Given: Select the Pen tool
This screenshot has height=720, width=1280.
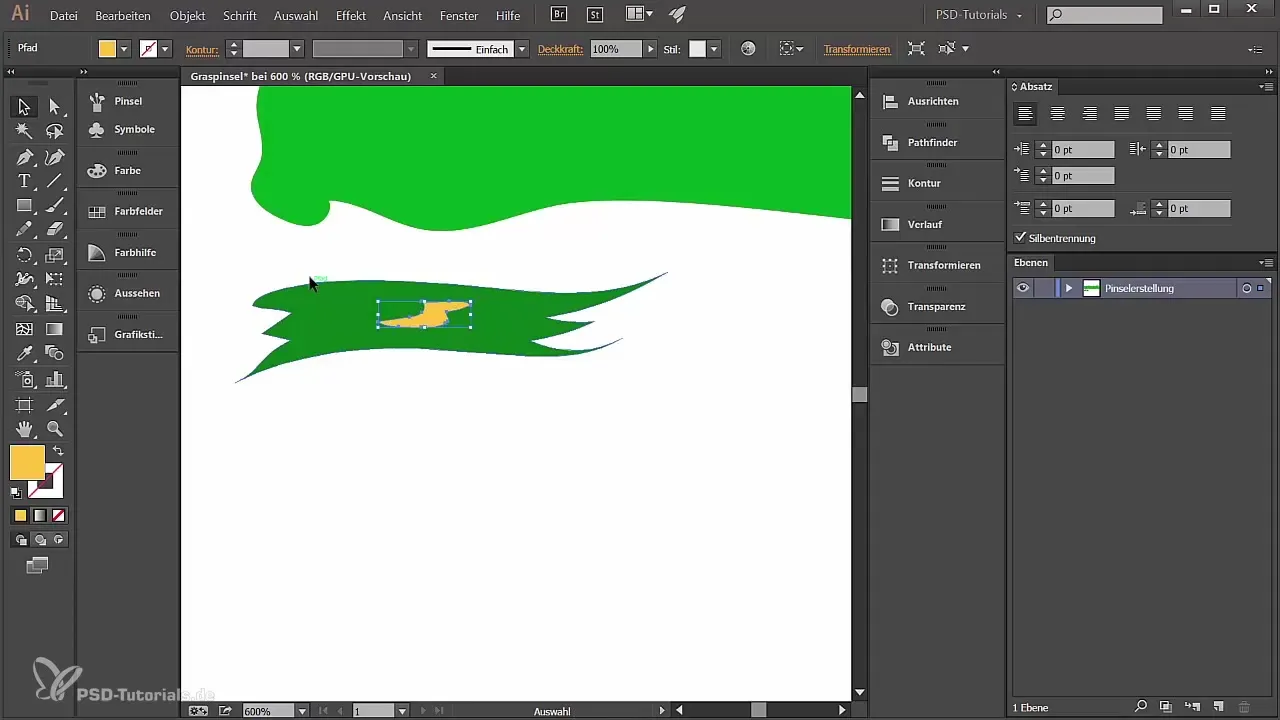Looking at the screenshot, I should (24, 157).
